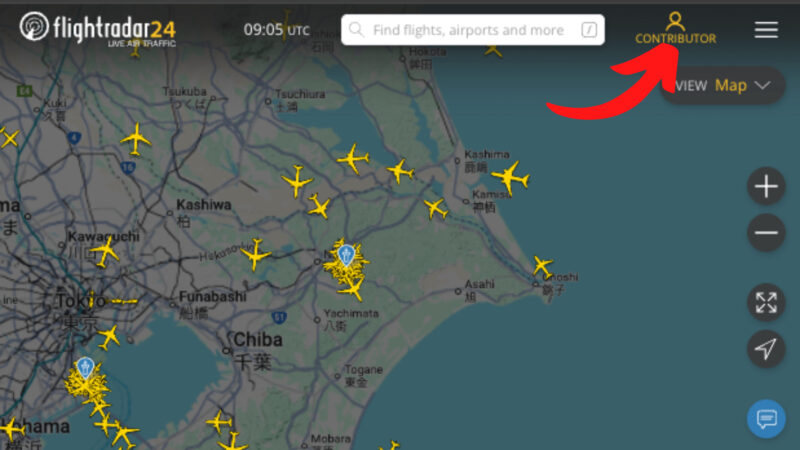Select the Haneda airport blue pin
The image size is (800, 450).
(x=85, y=368)
